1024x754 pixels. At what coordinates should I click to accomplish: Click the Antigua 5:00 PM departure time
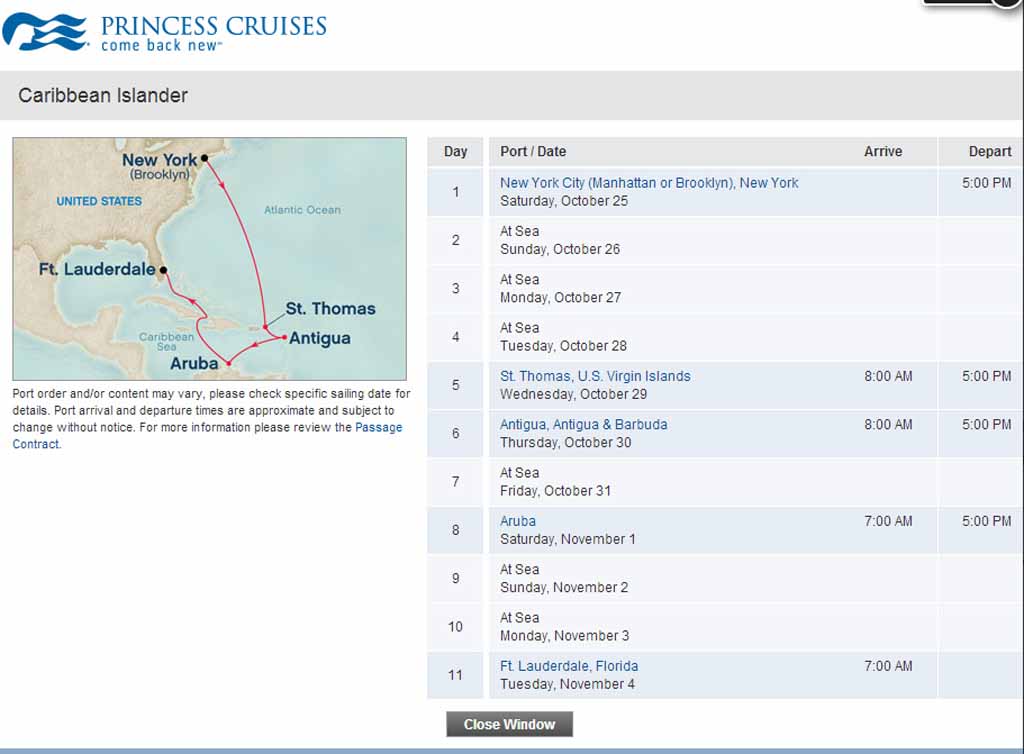986,424
